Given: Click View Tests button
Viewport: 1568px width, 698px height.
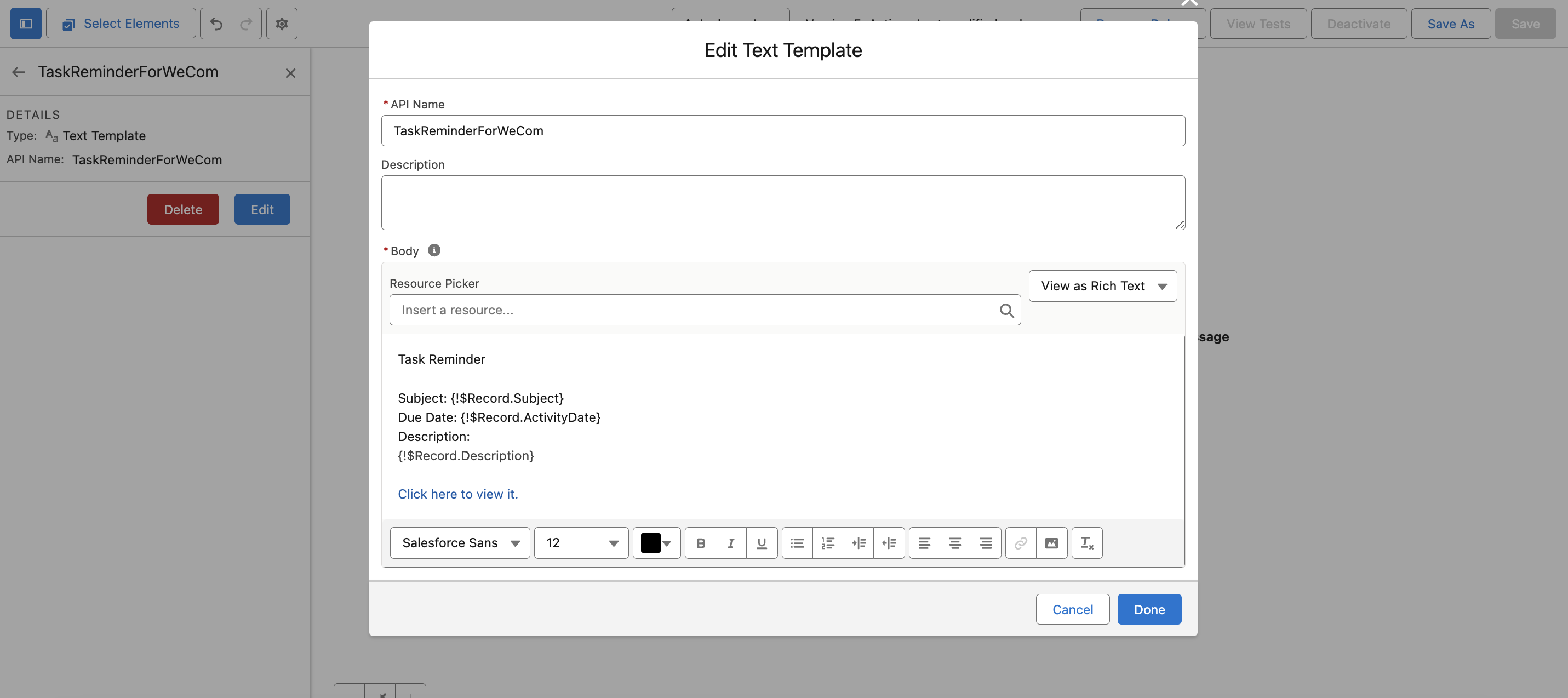Looking at the screenshot, I should (x=1258, y=24).
